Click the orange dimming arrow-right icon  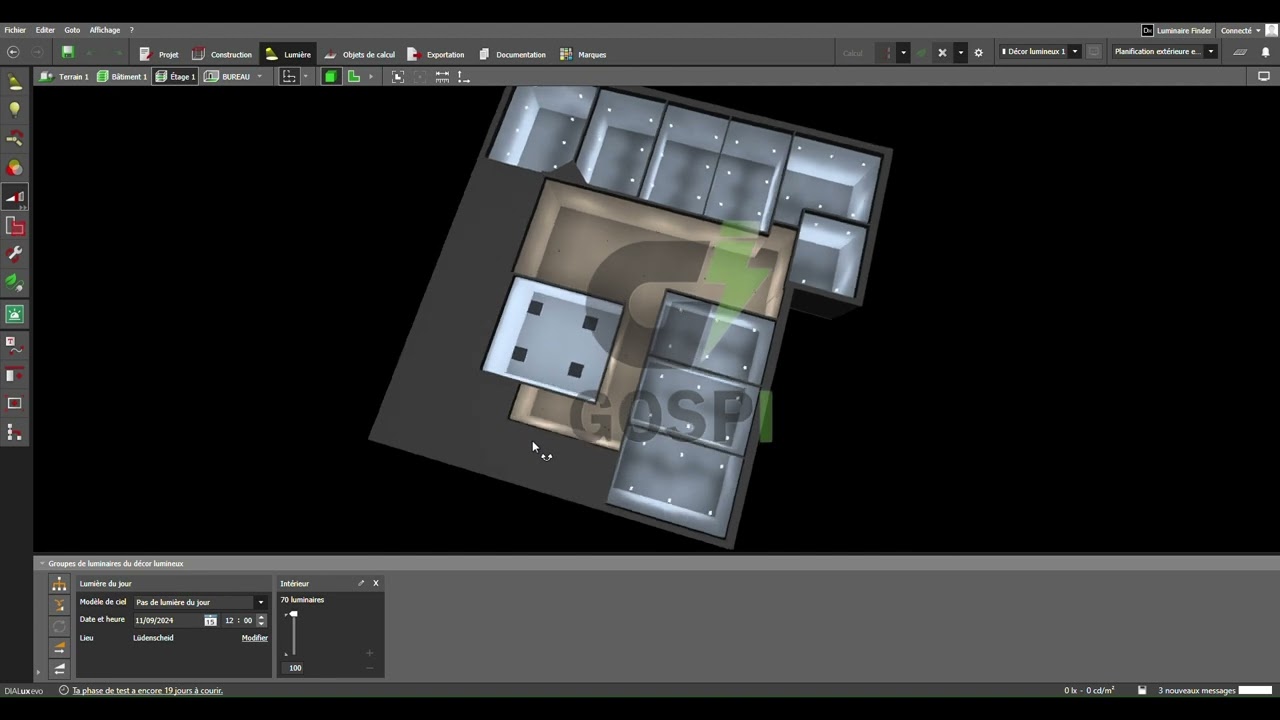tap(59, 648)
